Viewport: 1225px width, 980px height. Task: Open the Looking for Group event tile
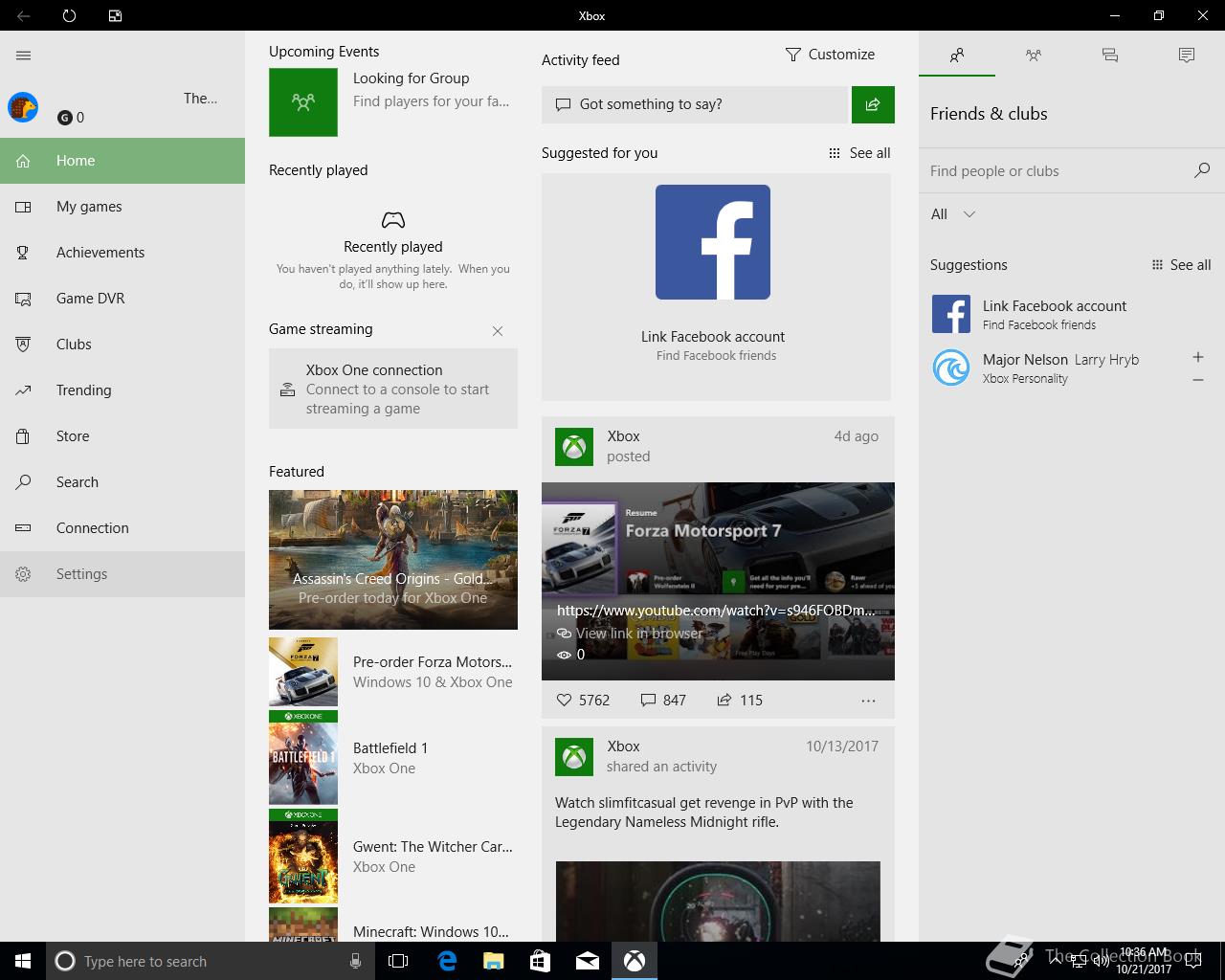point(392,101)
